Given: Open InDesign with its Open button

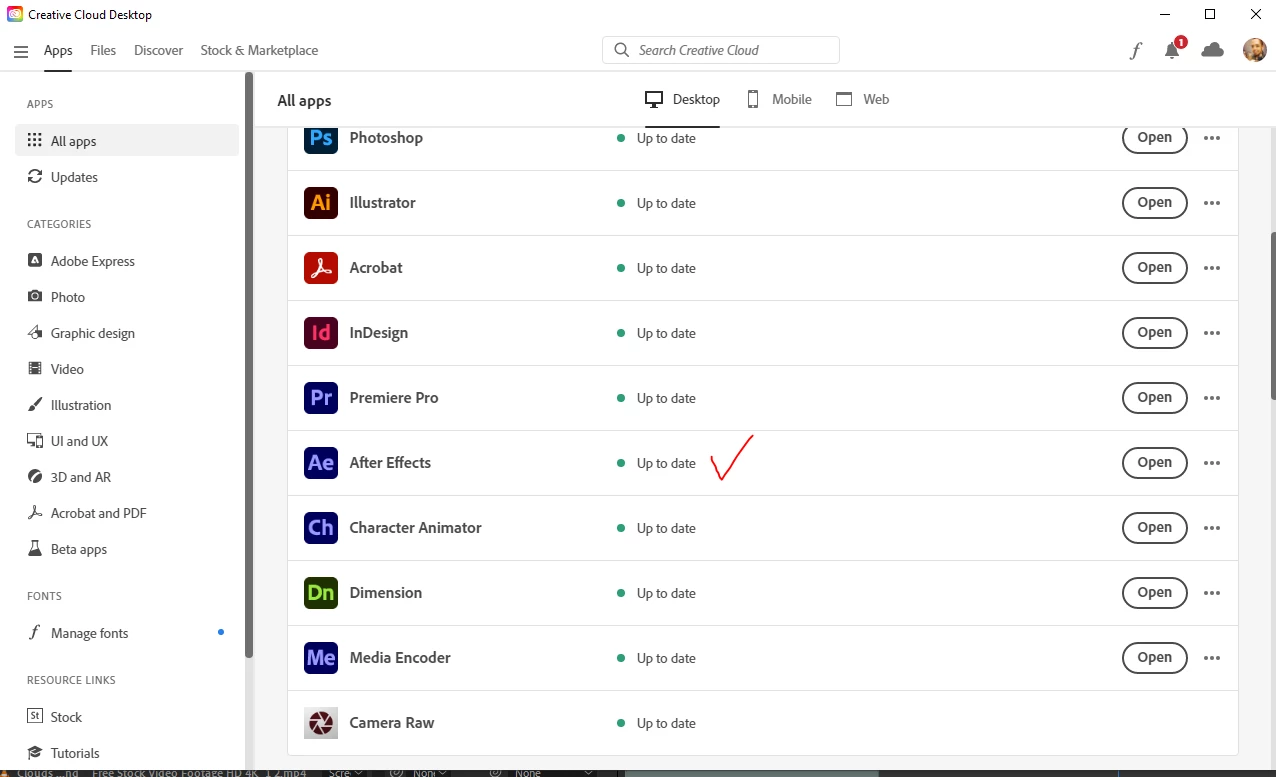Looking at the screenshot, I should coord(1155,332).
